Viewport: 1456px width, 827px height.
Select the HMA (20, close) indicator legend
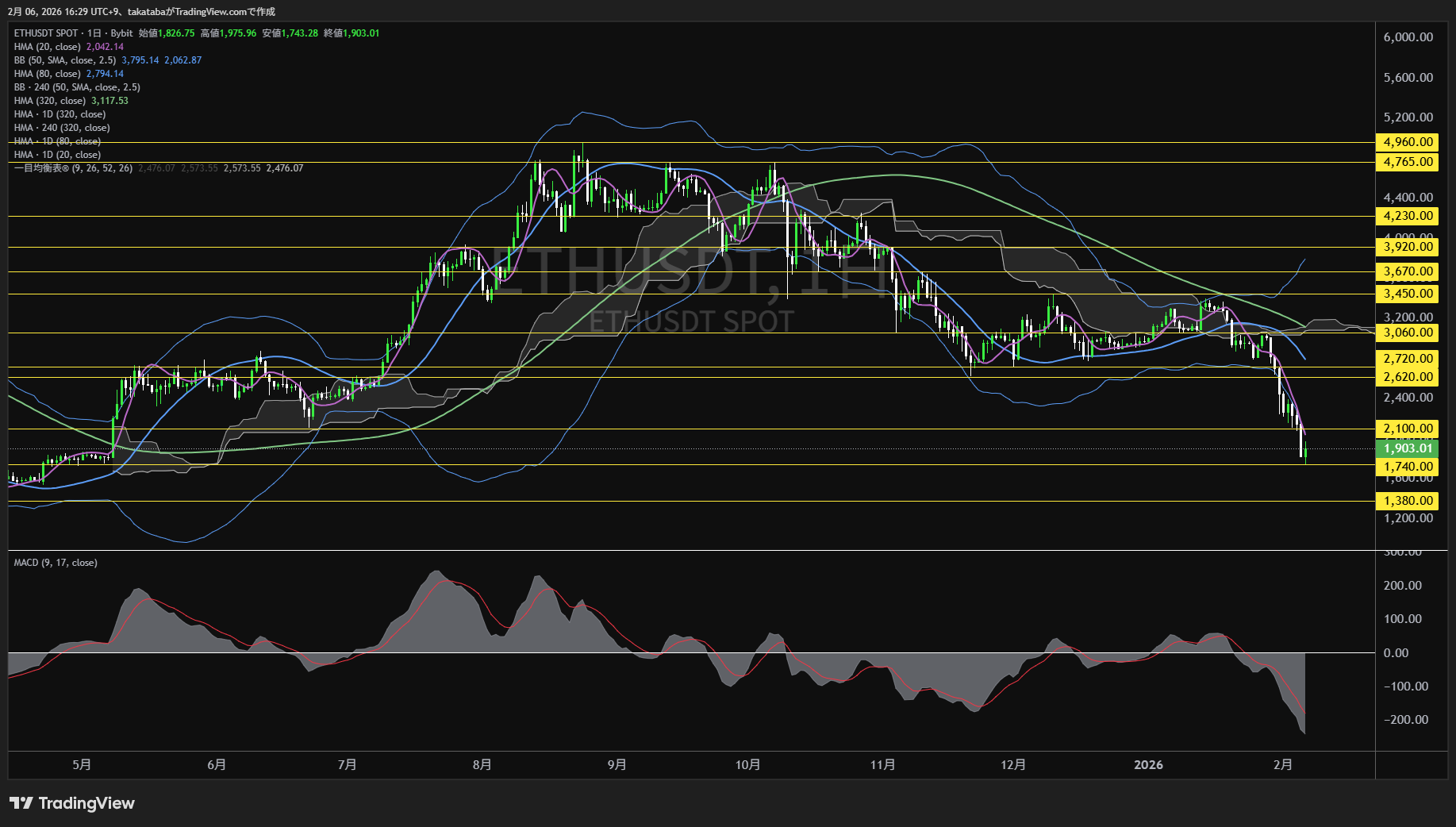coord(48,47)
